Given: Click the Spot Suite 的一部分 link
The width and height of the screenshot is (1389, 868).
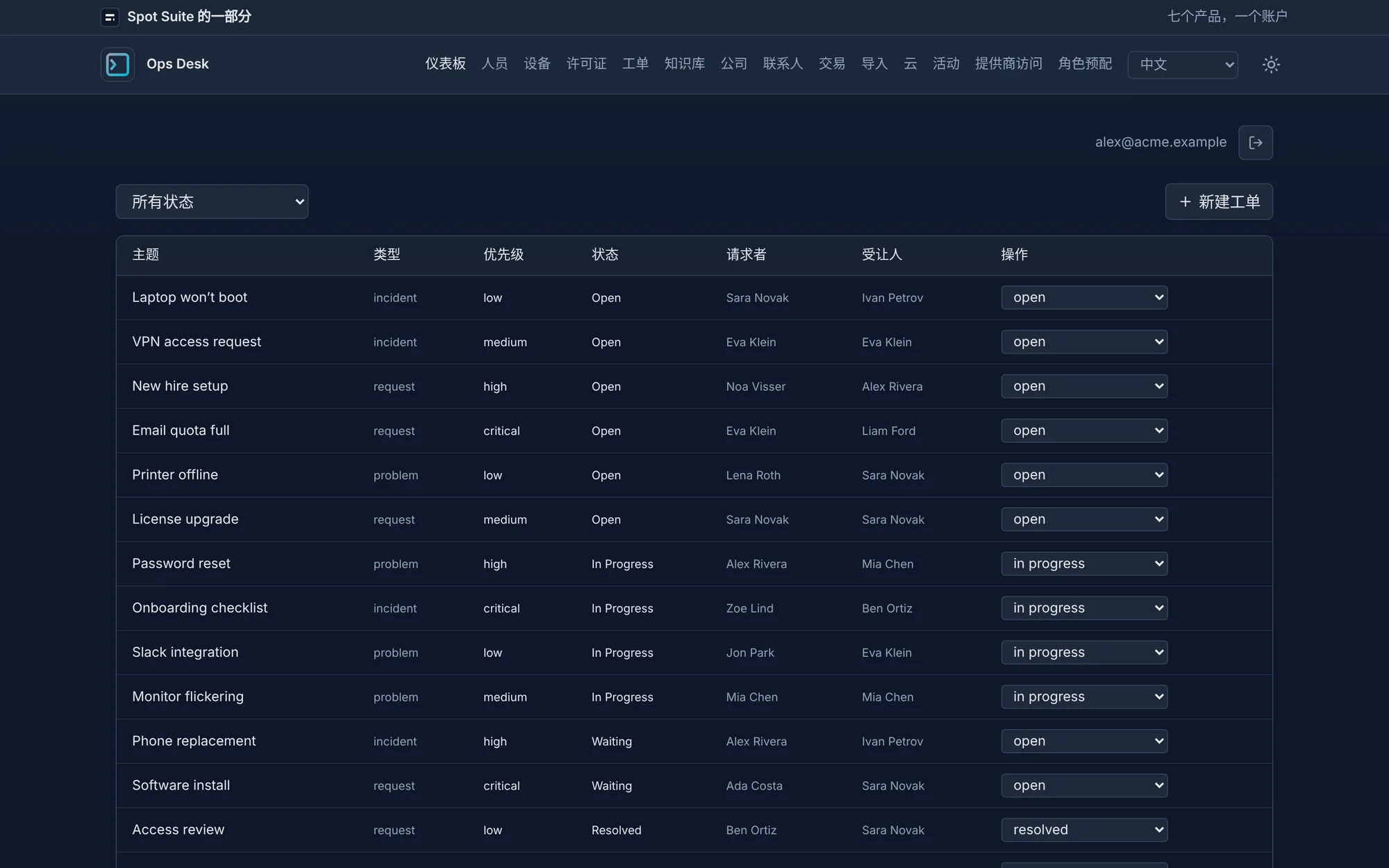Looking at the screenshot, I should [x=189, y=17].
